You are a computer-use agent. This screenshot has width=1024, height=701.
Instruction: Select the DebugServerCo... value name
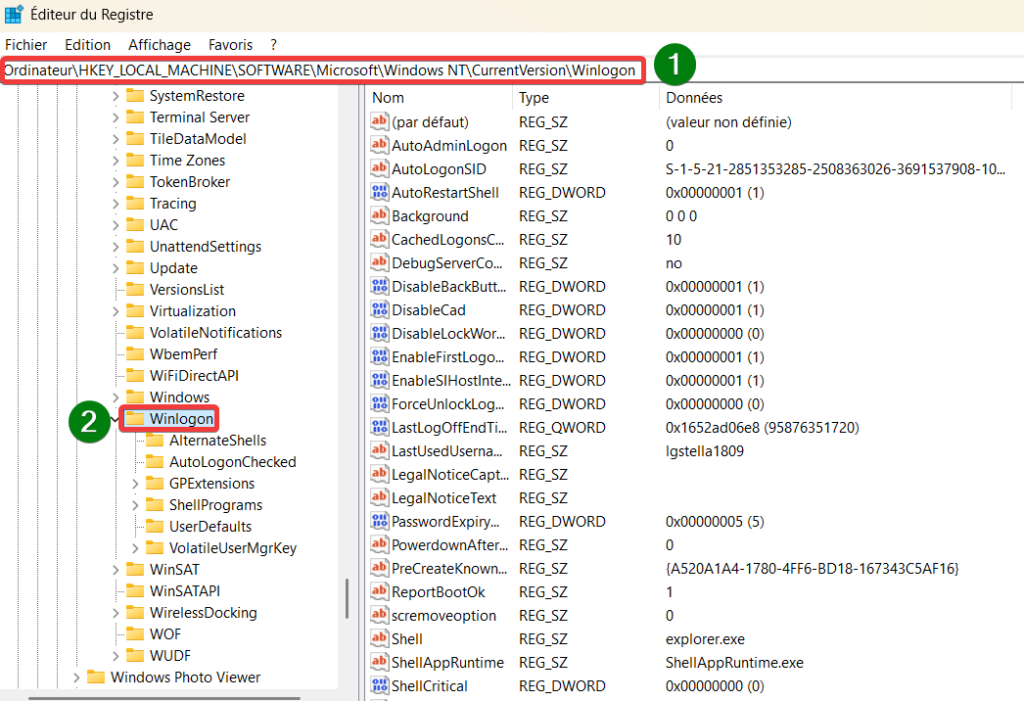[447, 263]
